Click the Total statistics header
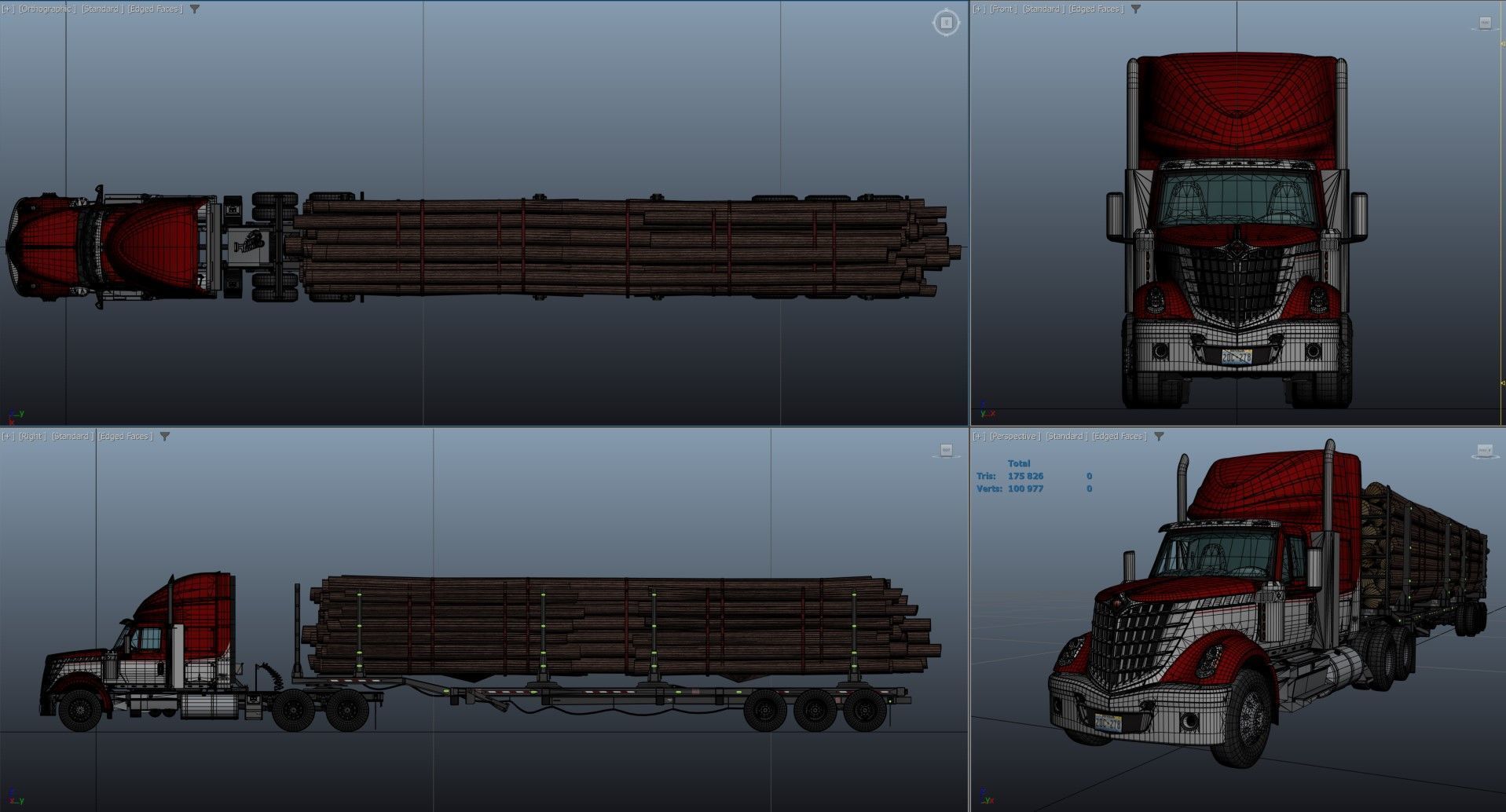The width and height of the screenshot is (1506, 812). coord(1019,463)
